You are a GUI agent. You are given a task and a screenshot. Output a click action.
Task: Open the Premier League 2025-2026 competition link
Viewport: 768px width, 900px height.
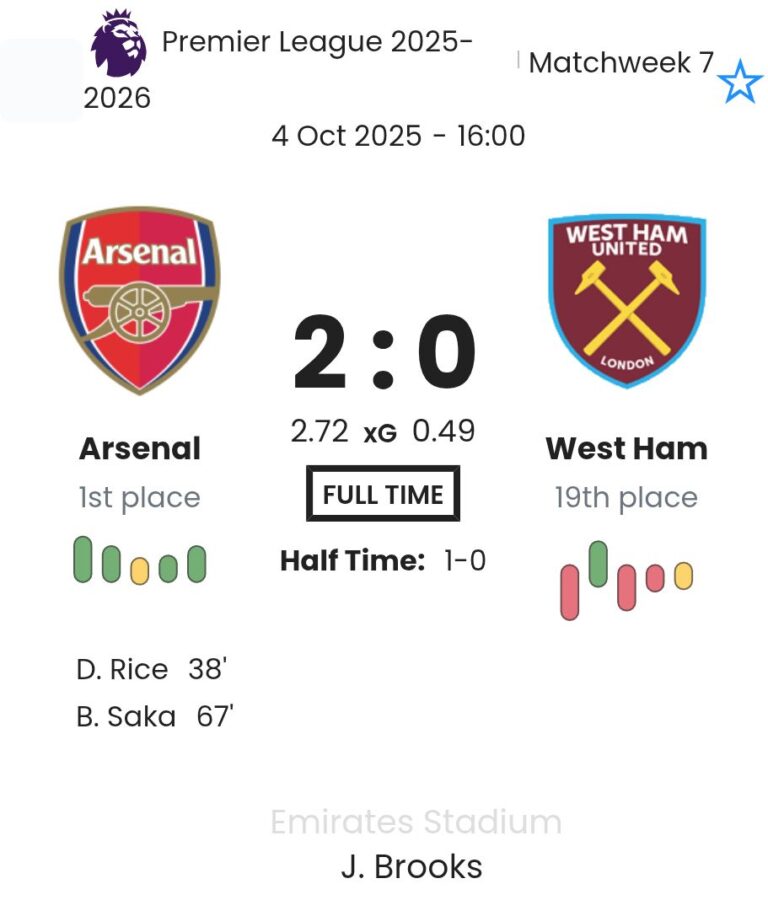point(317,43)
